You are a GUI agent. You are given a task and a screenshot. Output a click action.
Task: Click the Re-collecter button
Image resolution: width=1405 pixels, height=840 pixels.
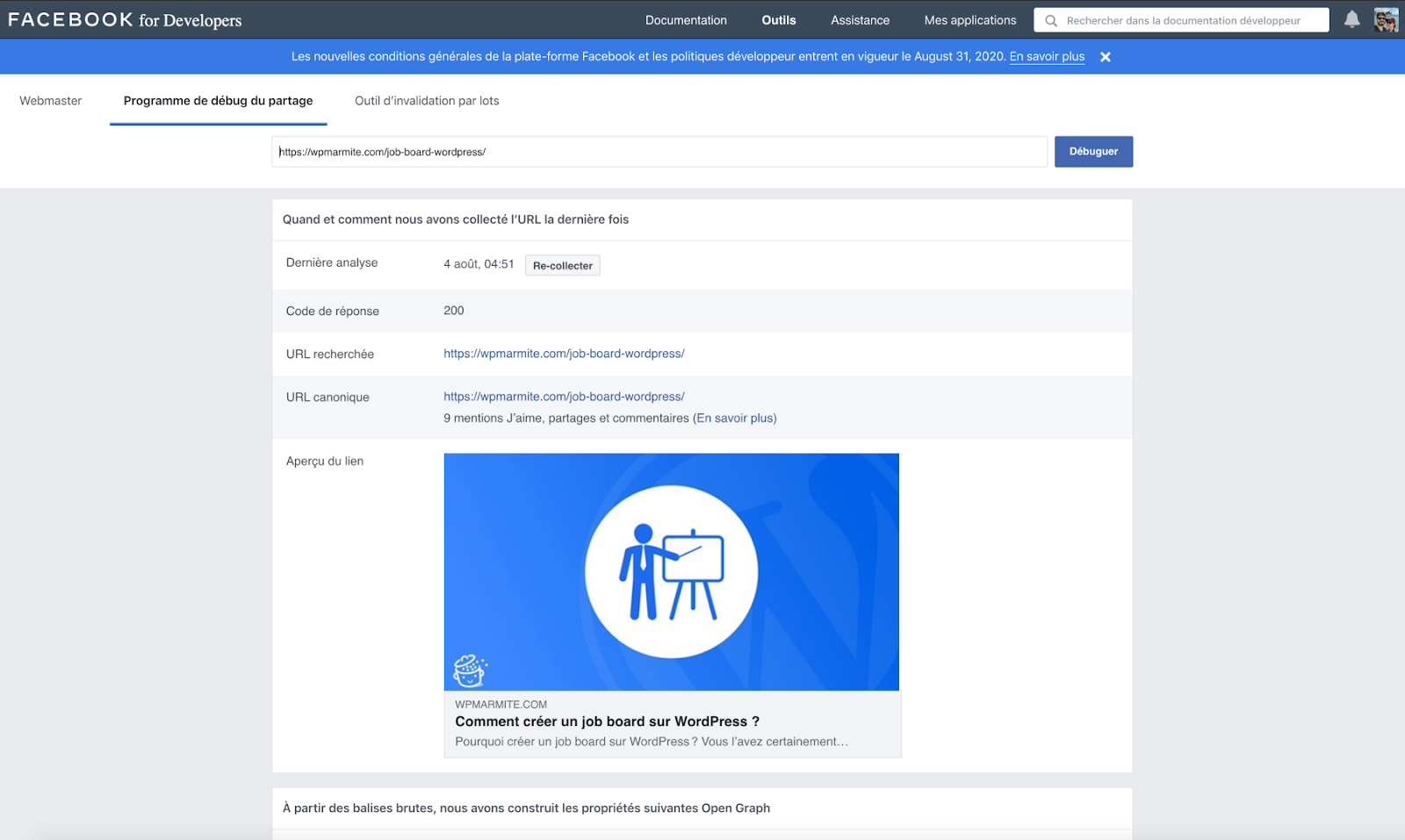point(562,265)
